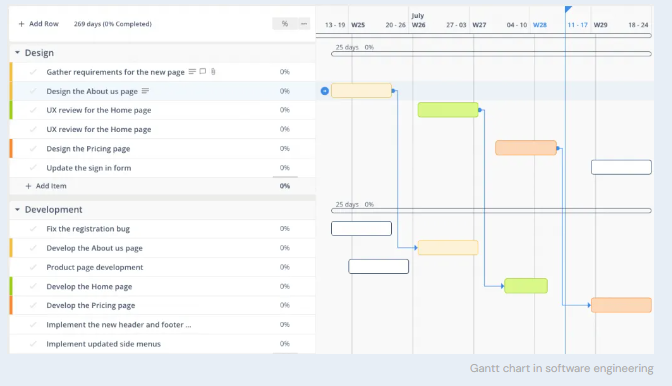Check off Update the sign in form
This screenshot has width=672, height=386.
[33, 168]
